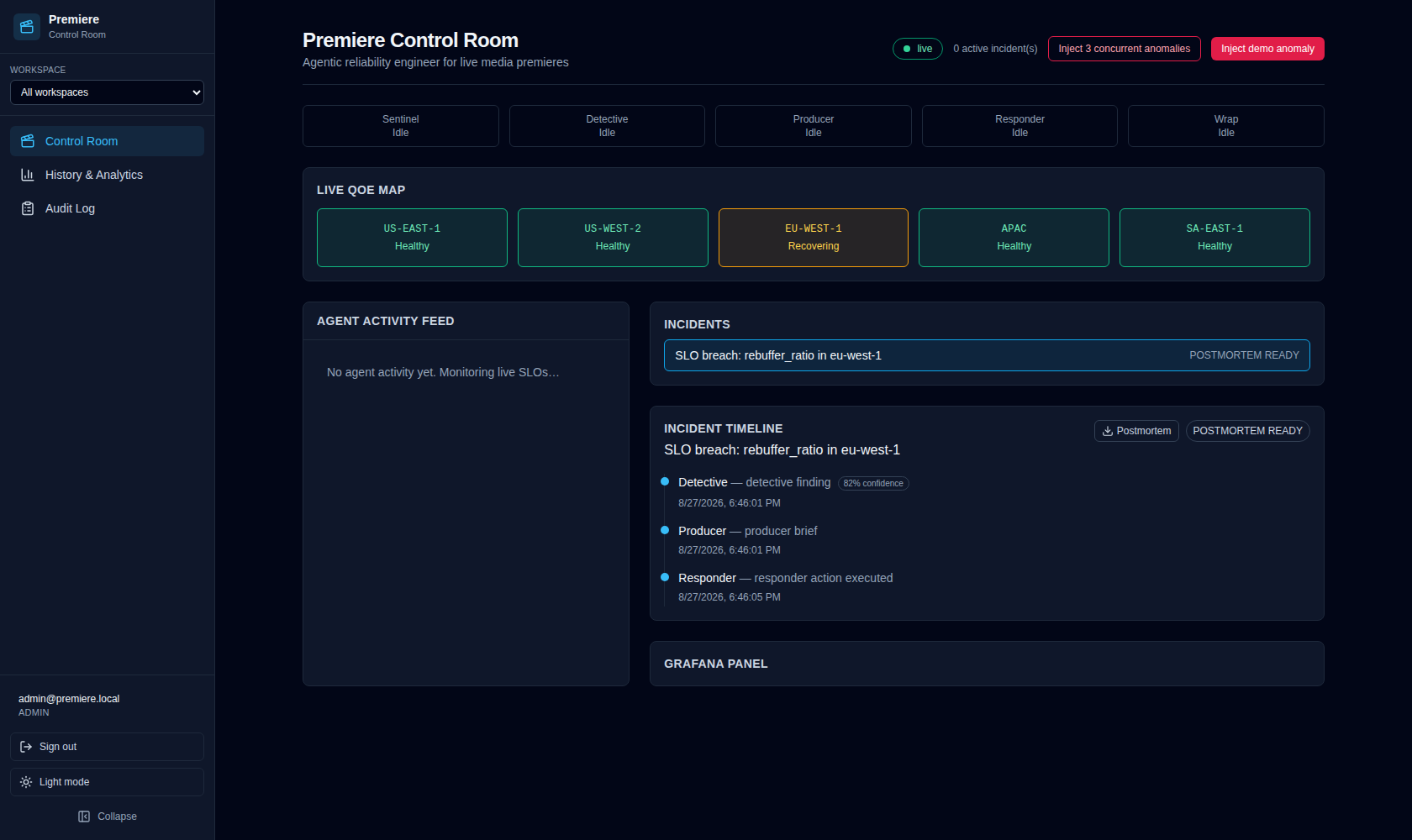
Task: Select the rebuffer_ratio SLO breach incident row
Action: pos(987,355)
